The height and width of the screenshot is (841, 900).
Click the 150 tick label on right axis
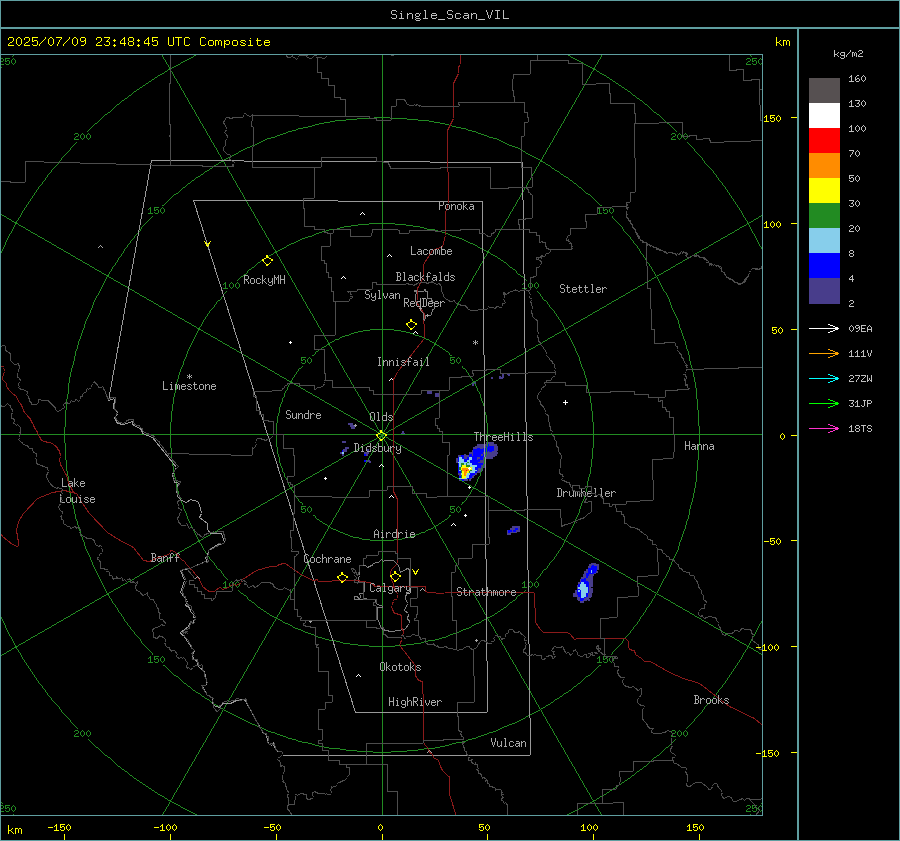(x=773, y=118)
